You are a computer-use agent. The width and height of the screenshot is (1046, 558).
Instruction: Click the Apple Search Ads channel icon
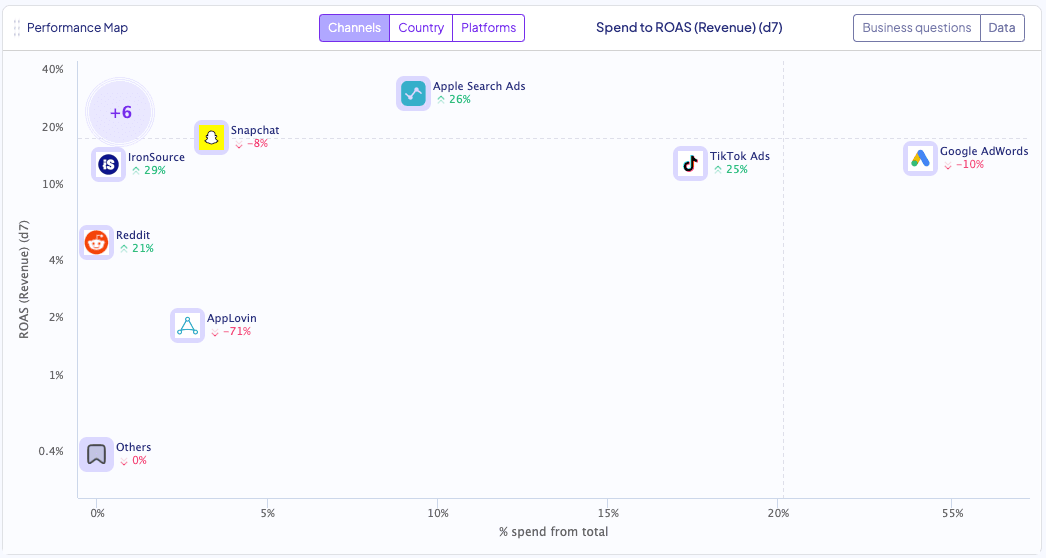pos(413,94)
